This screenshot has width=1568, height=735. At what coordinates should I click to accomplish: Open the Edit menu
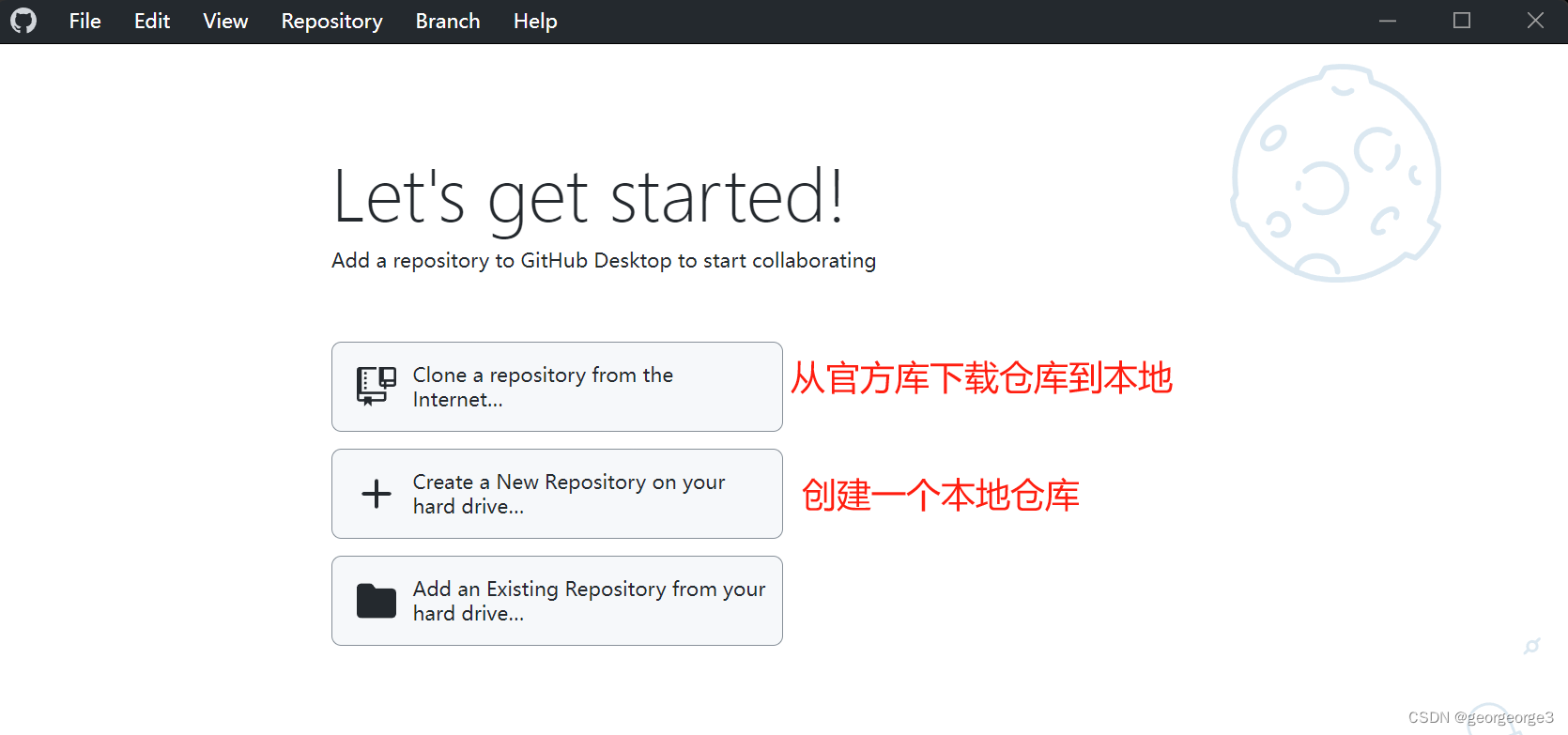click(152, 21)
